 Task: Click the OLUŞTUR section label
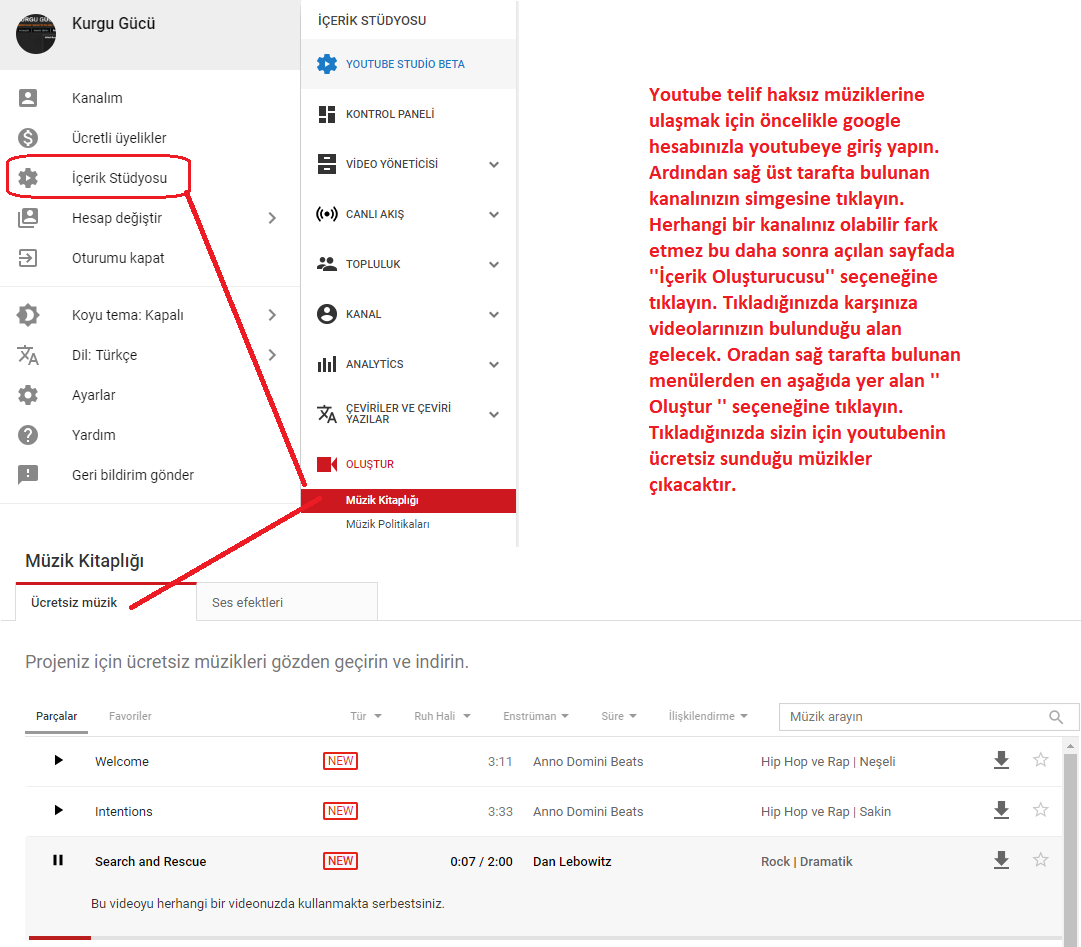pos(370,465)
